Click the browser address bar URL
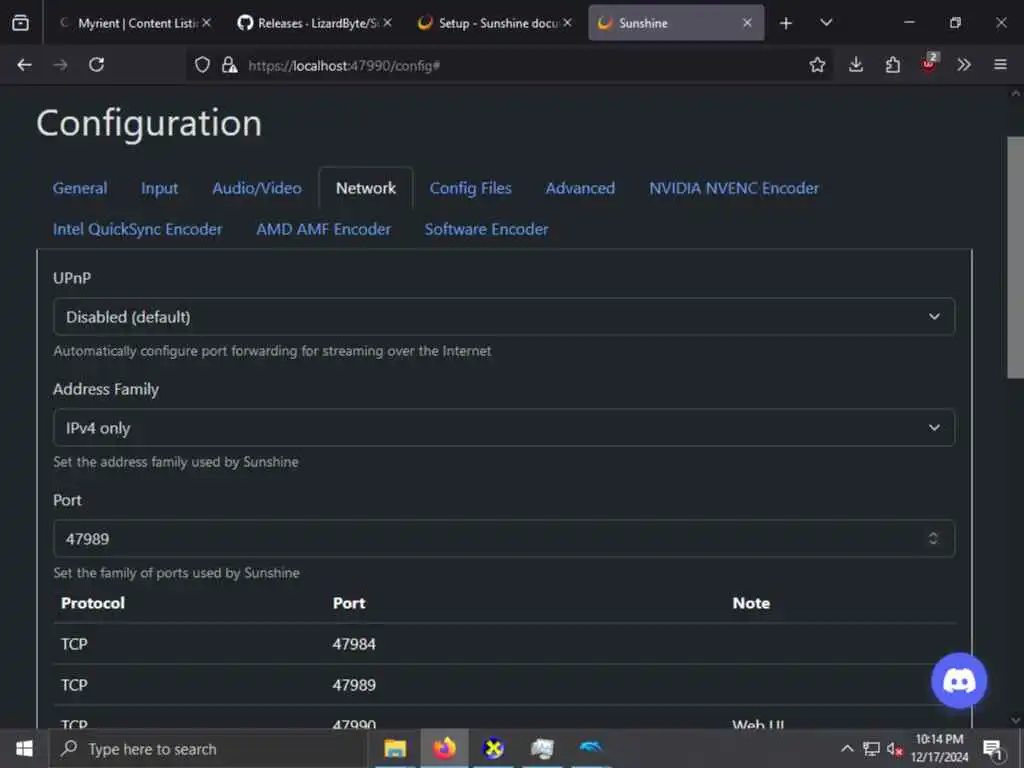 [x=344, y=65]
